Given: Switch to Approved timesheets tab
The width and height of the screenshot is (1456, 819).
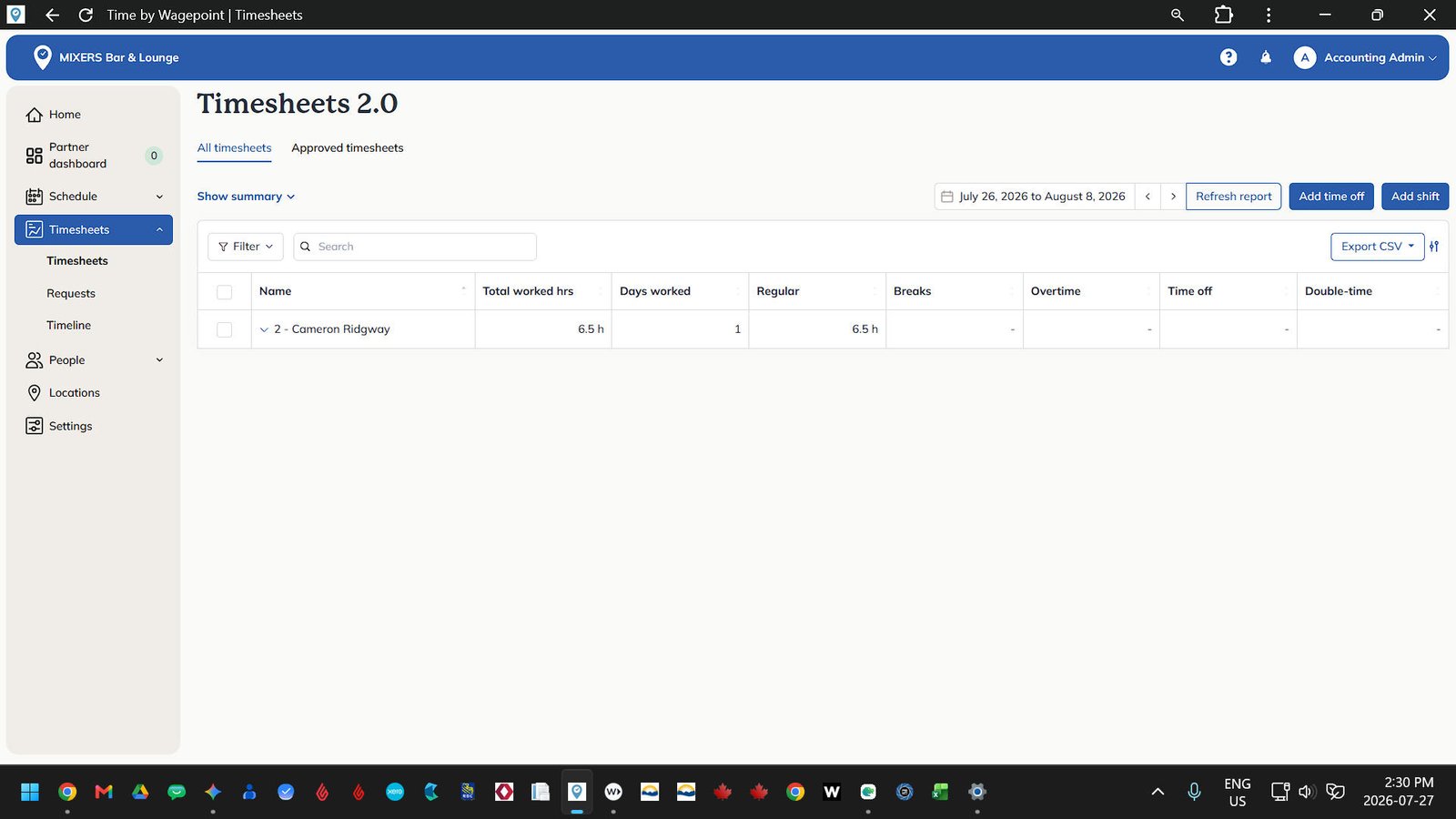Looking at the screenshot, I should 348,147.
